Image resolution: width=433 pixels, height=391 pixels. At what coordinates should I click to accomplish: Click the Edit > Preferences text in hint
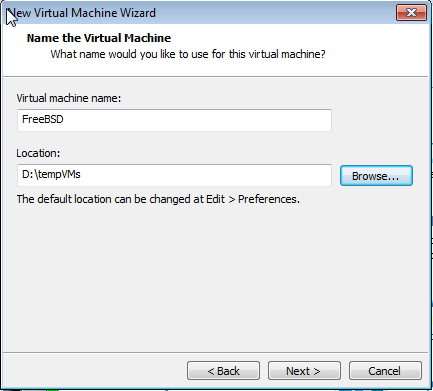click(x=253, y=199)
